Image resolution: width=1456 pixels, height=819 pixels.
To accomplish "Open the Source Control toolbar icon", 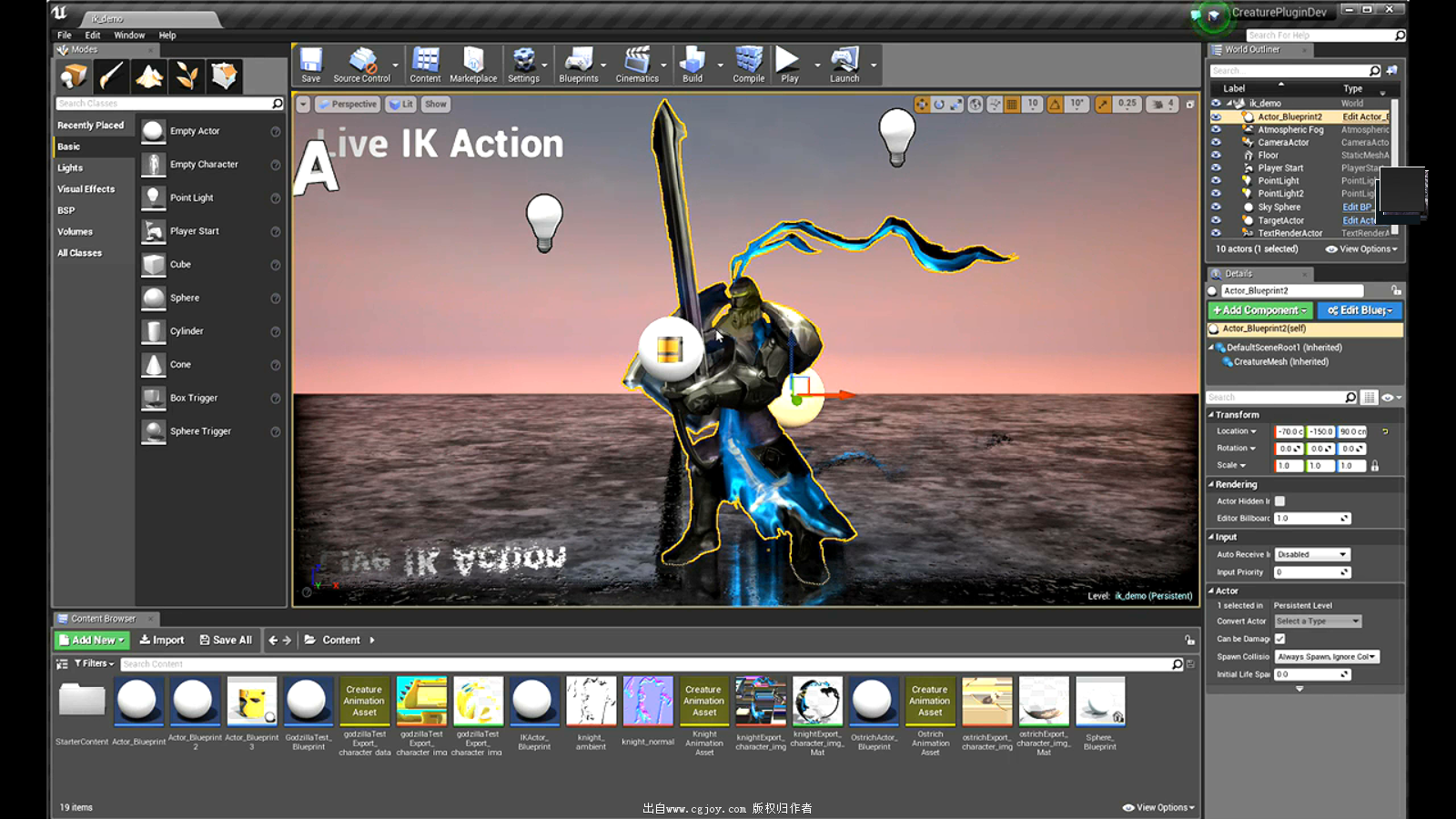I will [362, 65].
